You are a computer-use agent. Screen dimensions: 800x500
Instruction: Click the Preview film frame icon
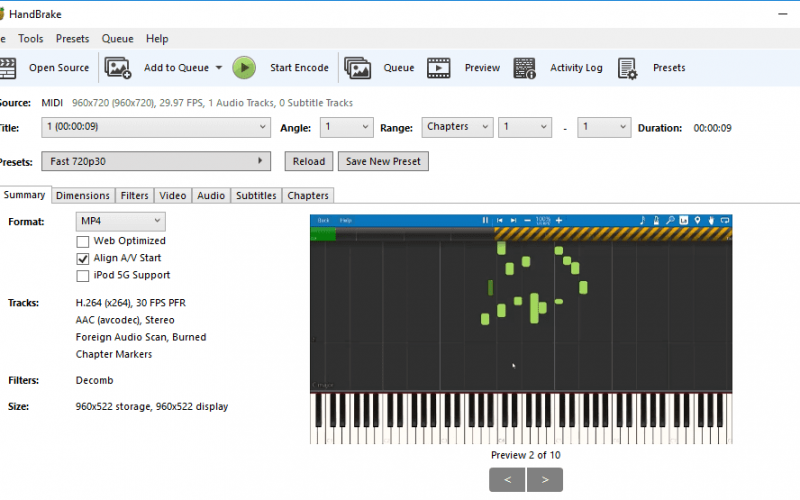click(439, 68)
